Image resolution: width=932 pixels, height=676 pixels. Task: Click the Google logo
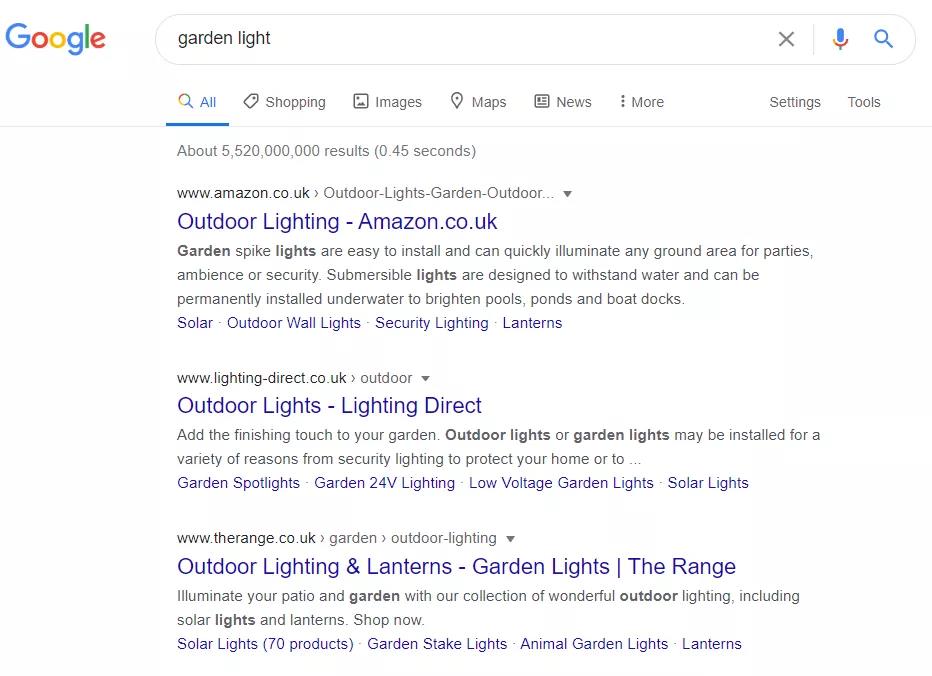coord(55,39)
